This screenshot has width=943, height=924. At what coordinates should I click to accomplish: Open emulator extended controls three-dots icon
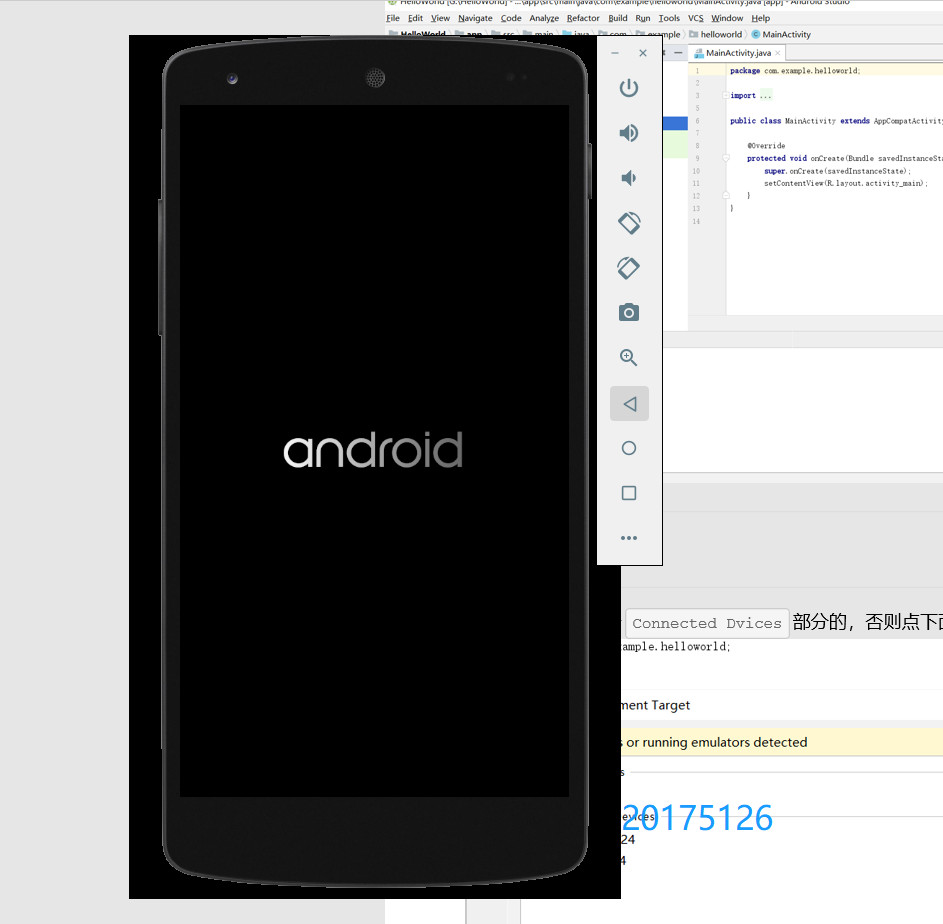point(628,538)
